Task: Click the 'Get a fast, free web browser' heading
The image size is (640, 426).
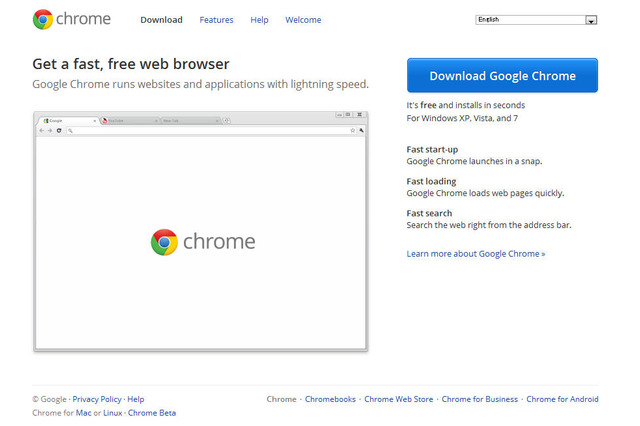Action: [131, 64]
